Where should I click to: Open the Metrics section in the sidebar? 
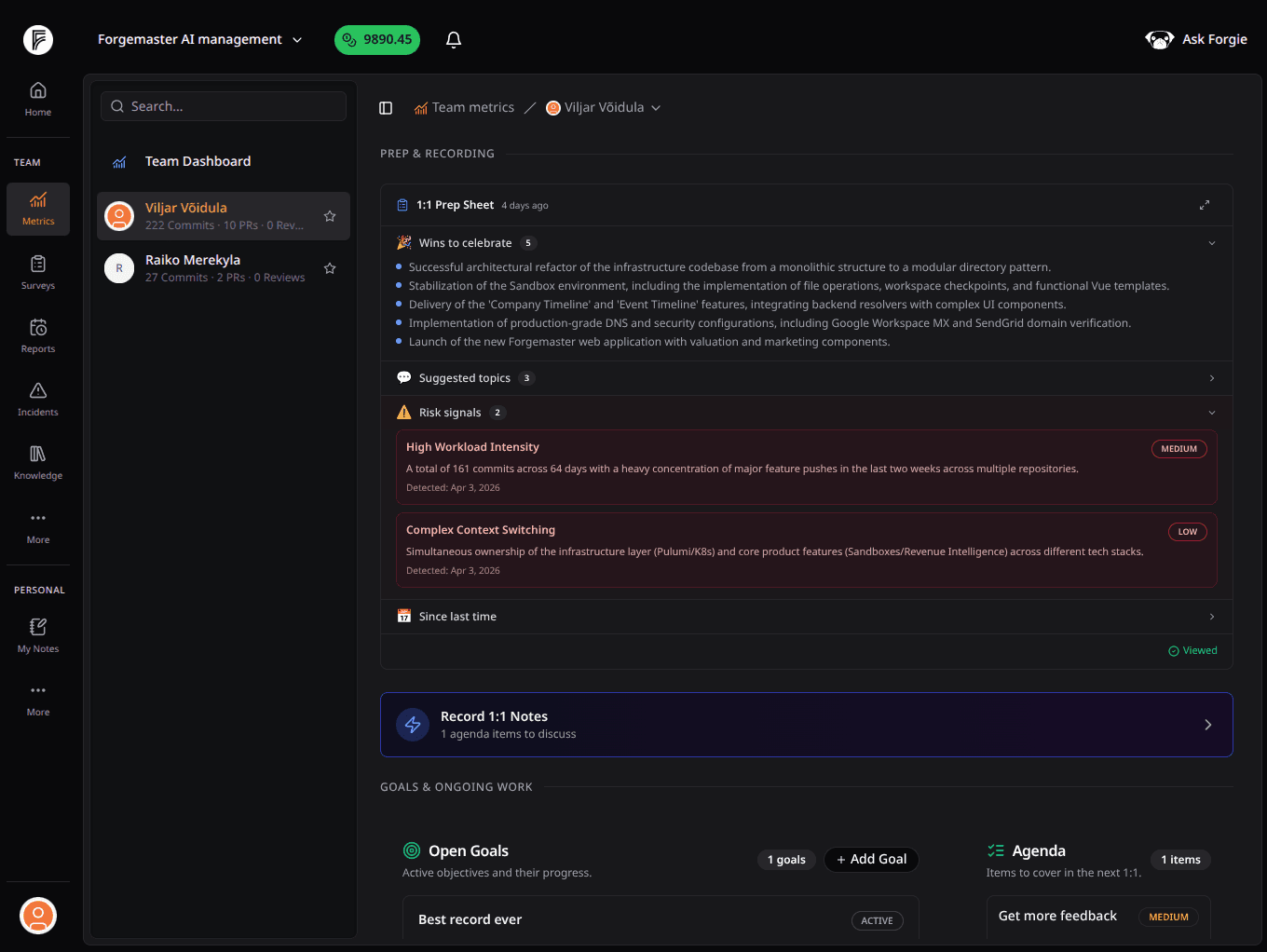(37, 209)
